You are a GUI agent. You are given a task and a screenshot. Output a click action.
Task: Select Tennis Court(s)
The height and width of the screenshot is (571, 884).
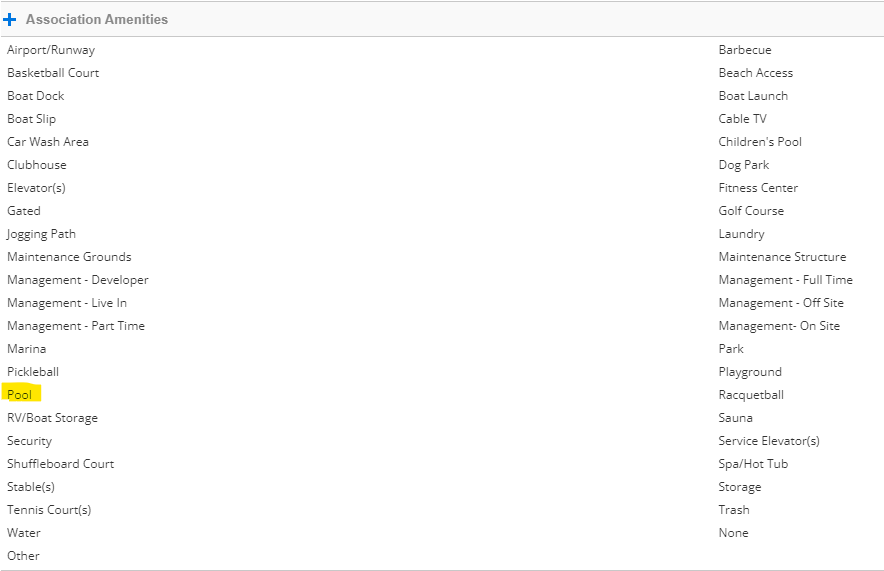pos(49,510)
